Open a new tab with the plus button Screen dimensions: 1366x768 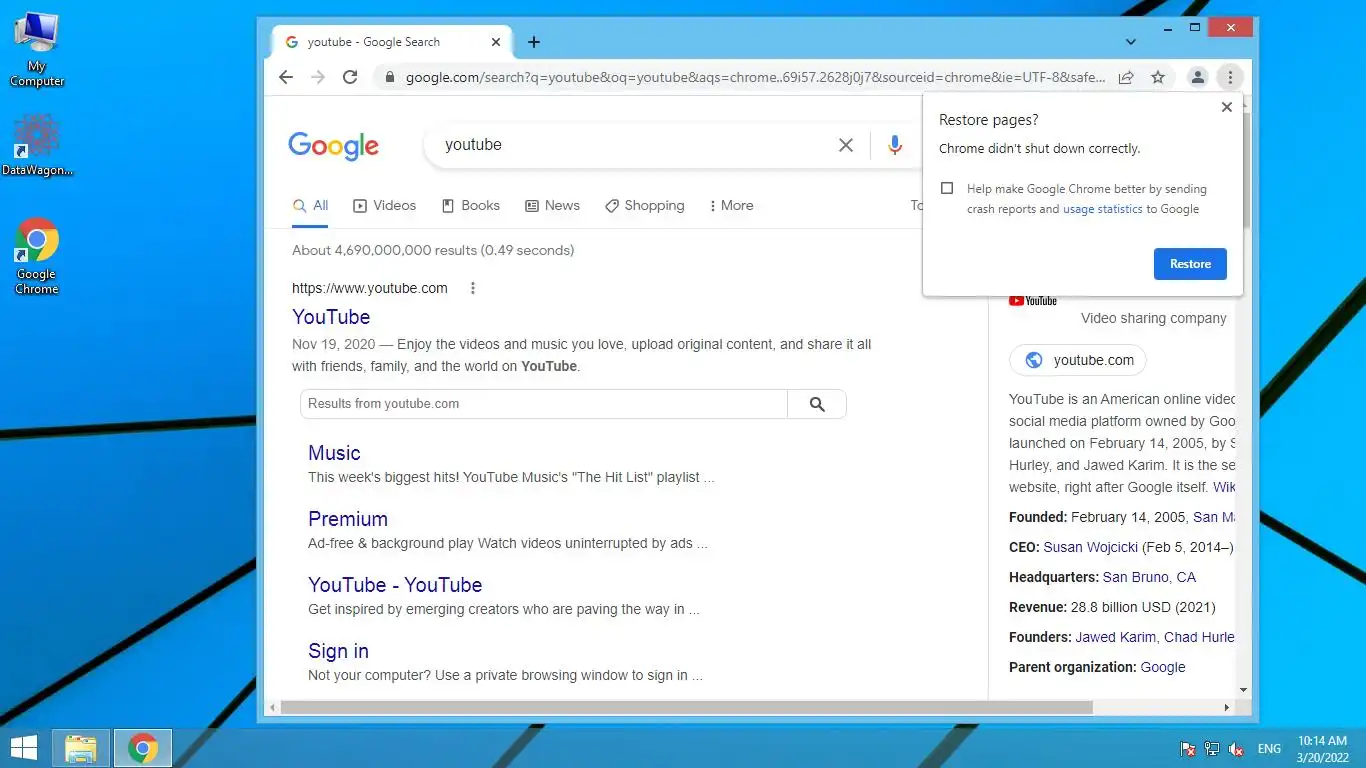[534, 42]
